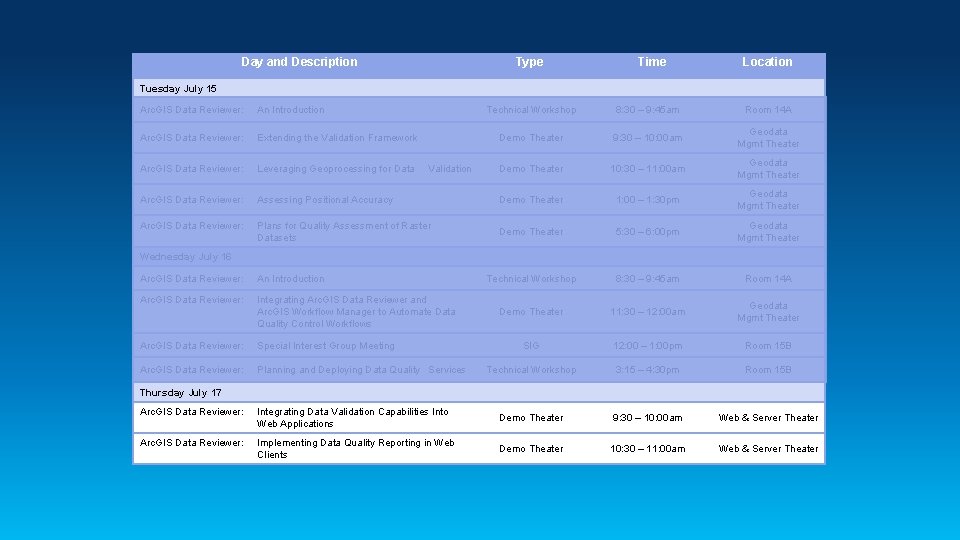
Task: Click the "1:00 – 1:30pm" time cell
Action: pos(647,200)
